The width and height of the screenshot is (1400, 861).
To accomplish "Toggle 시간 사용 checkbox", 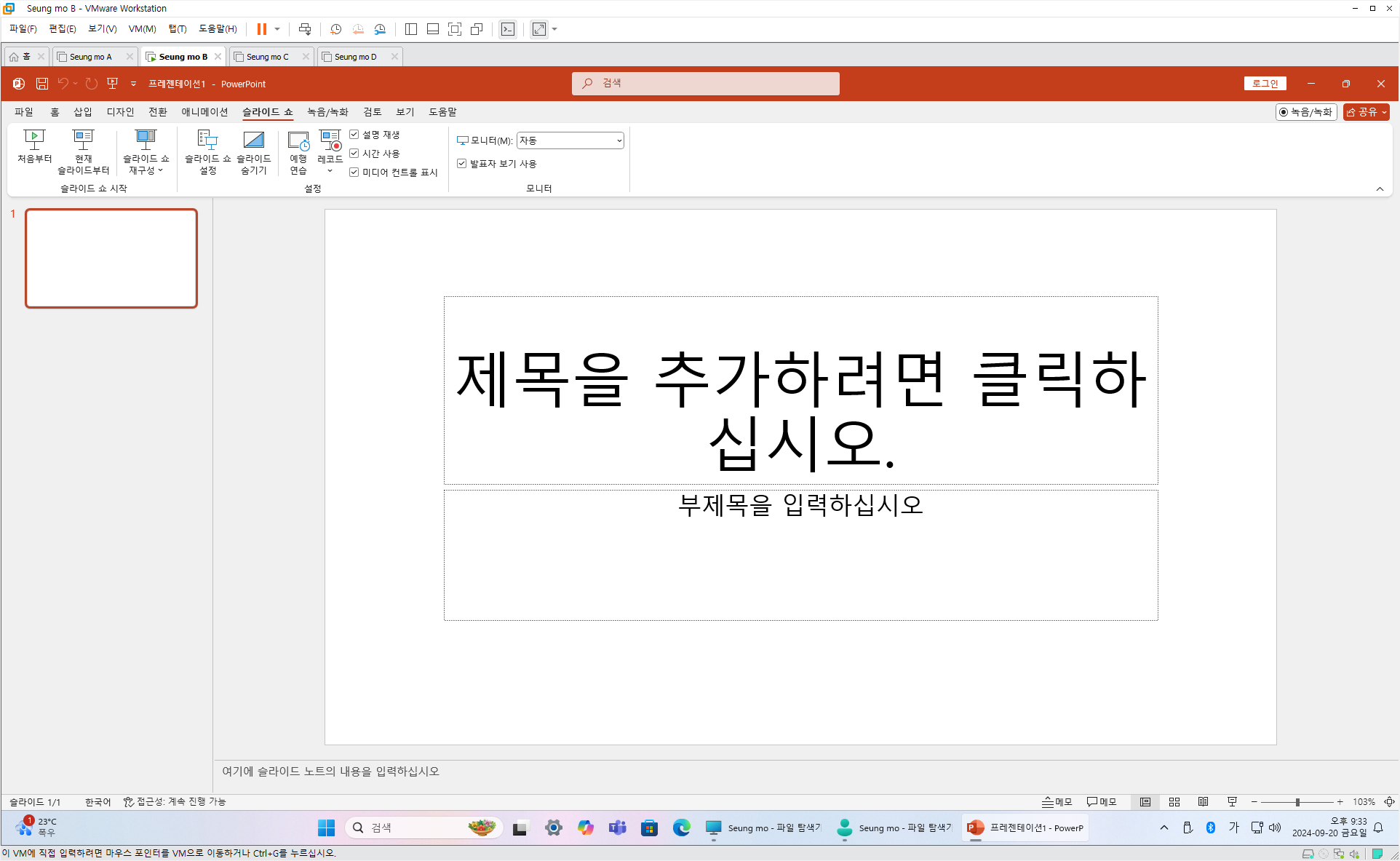I will (x=354, y=154).
